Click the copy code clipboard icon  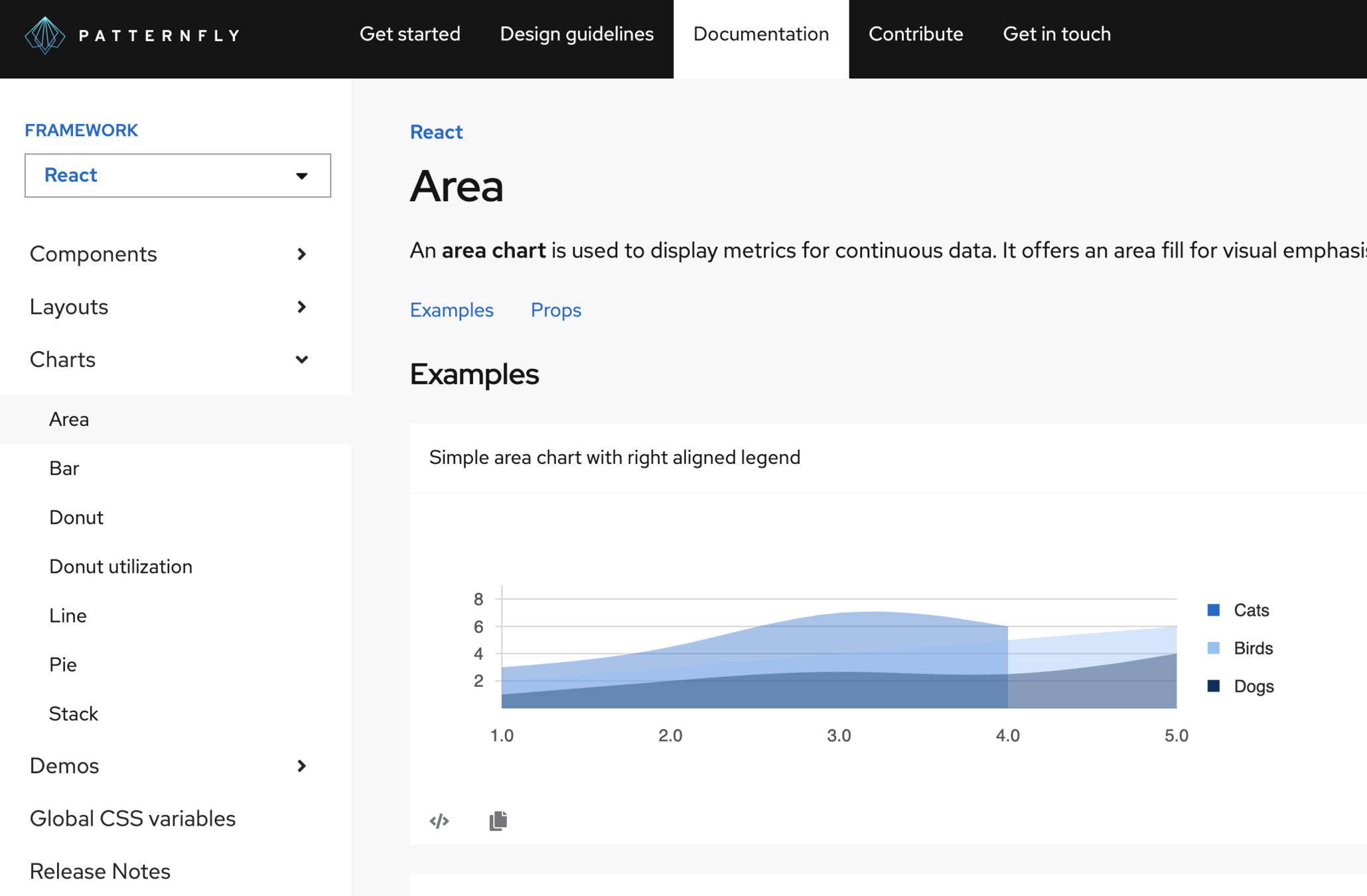(x=498, y=821)
